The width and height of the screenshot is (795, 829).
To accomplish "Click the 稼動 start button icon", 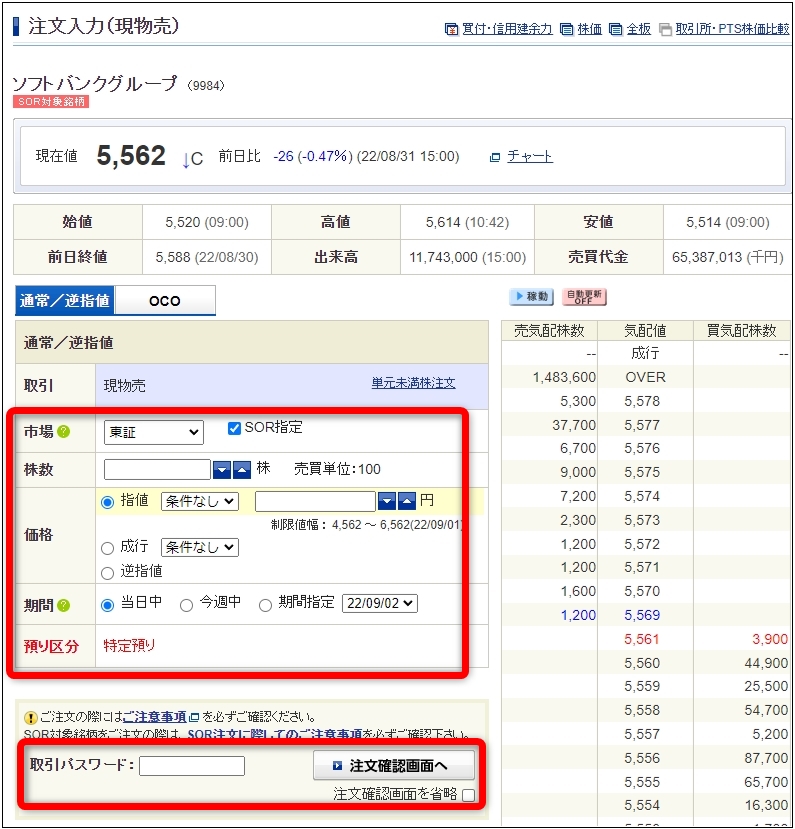I will (x=531, y=297).
